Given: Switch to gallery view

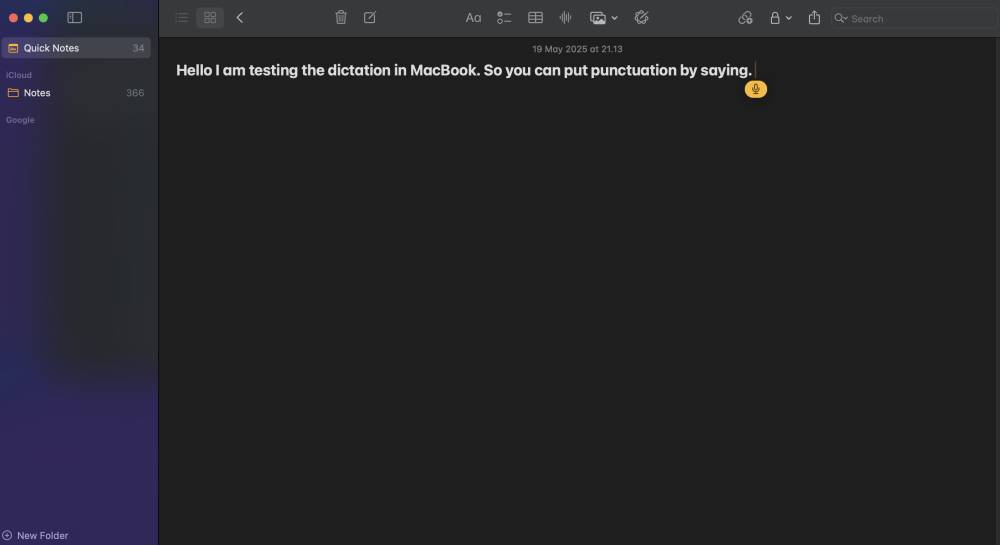Looking at the screenshot, I should coord(210,18).
